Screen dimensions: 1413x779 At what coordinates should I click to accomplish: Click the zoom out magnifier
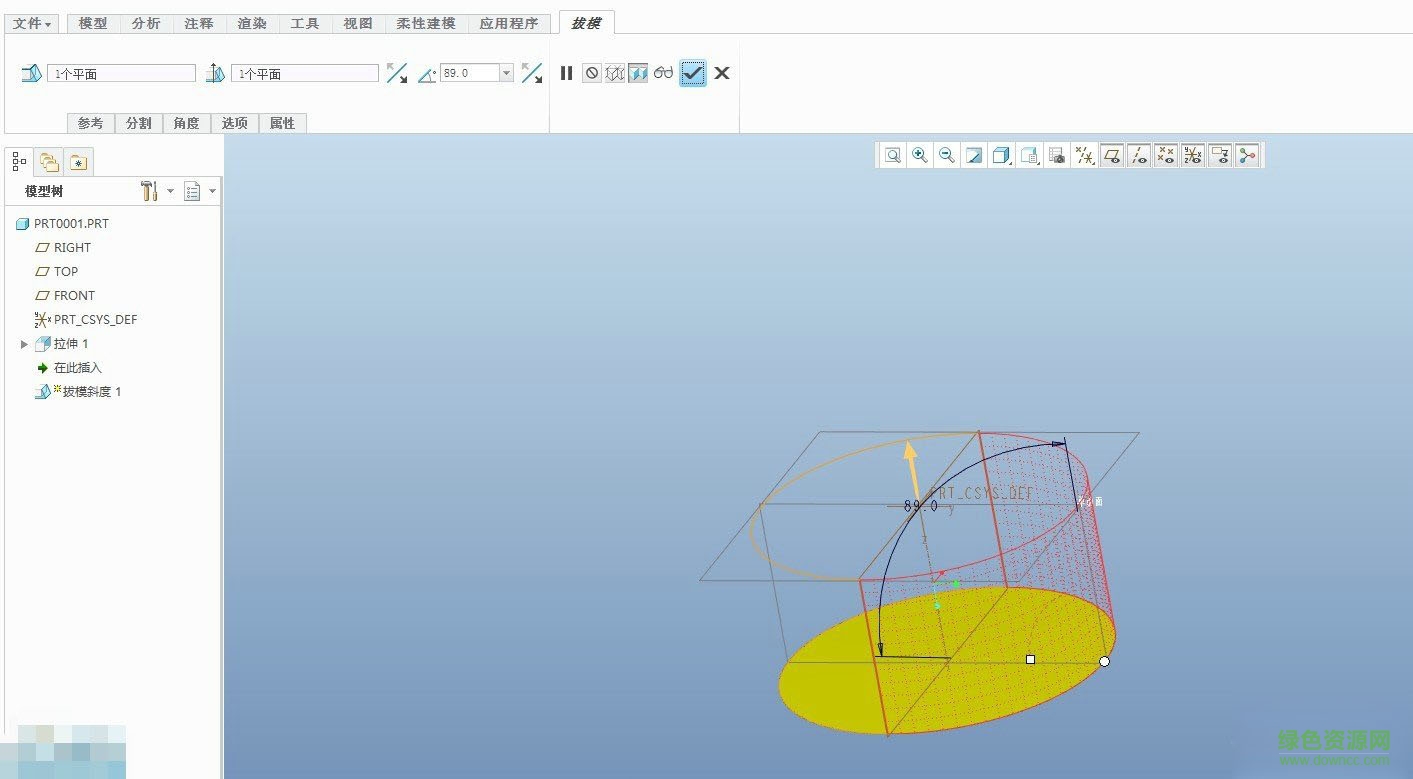click(x=947, y=155)
